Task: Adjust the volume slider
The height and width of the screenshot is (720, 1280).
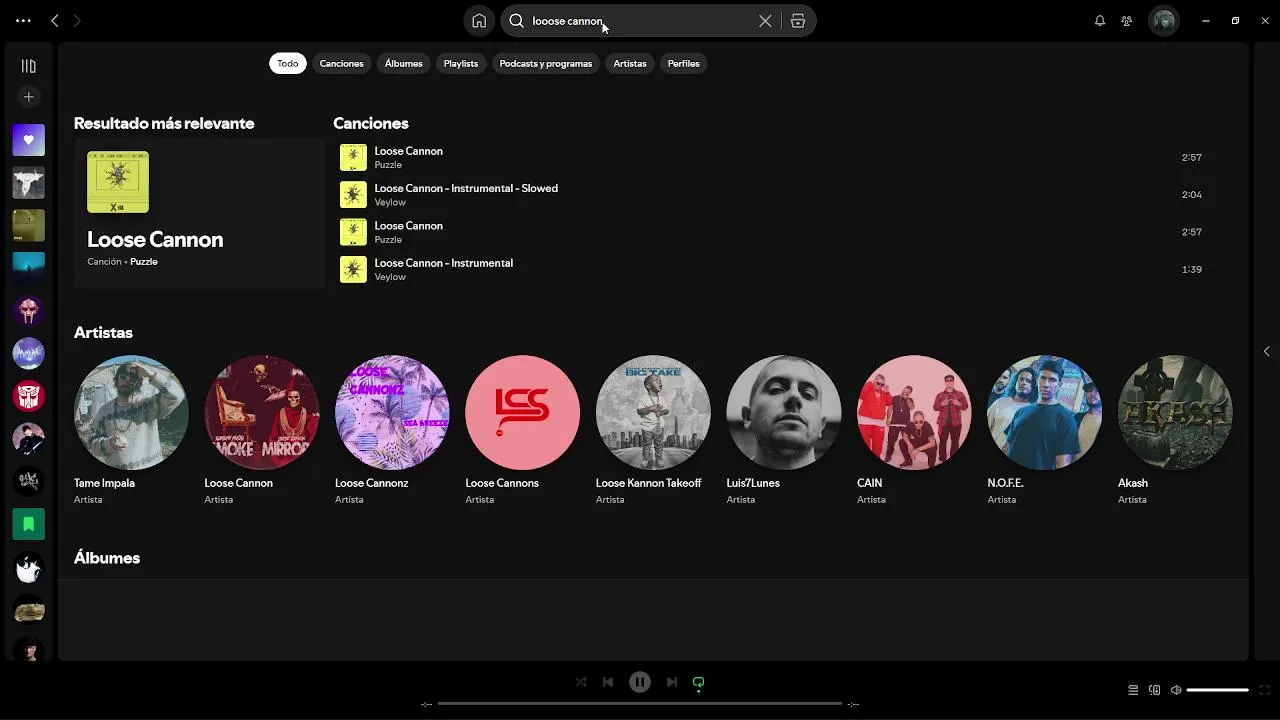Action: tap(1218, 690)
